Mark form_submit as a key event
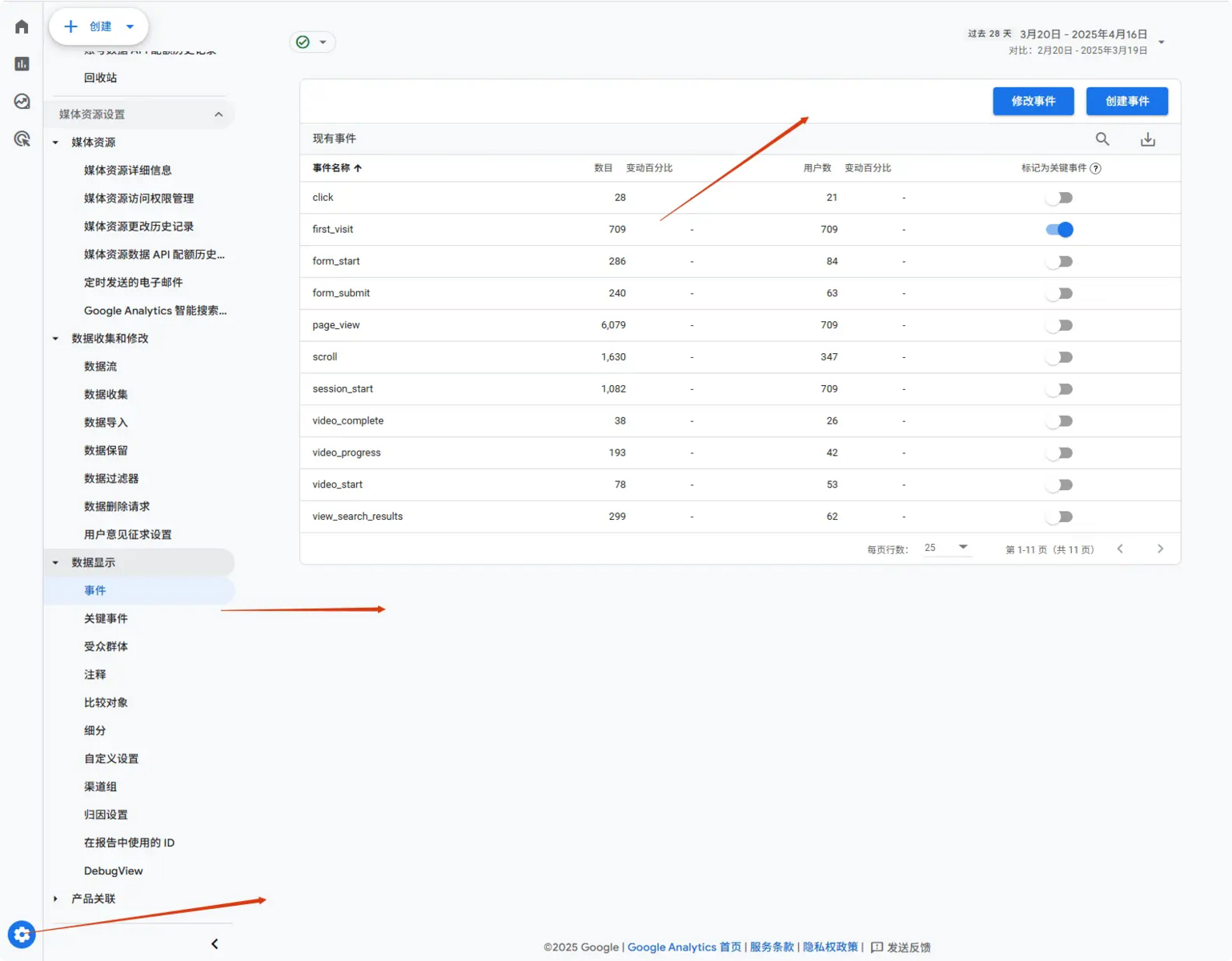Viewport: 1232px width, 961px height. click(1059, 294)
